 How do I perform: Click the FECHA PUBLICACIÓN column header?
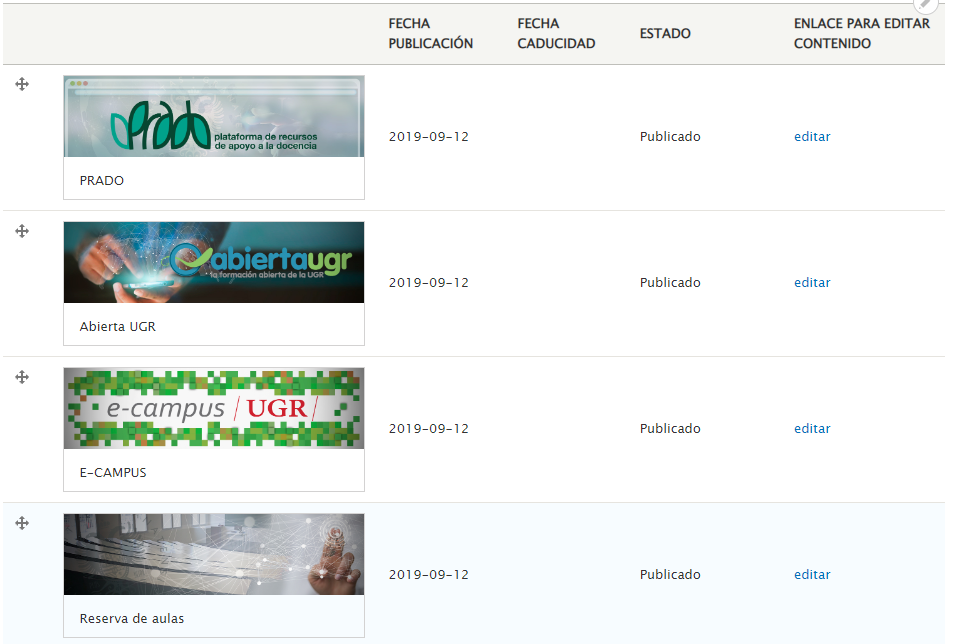tap(430, 33)
